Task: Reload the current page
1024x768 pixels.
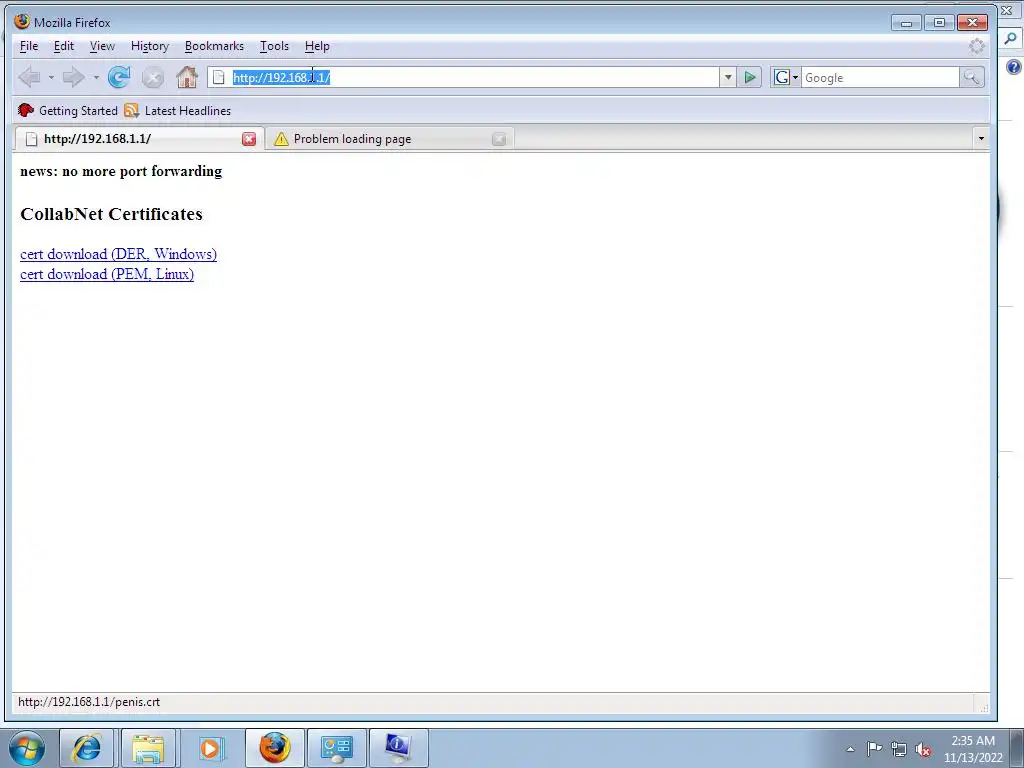Action: (119, 77)
